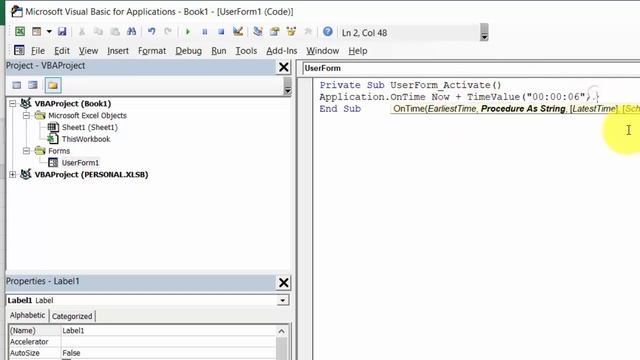Viewport: 640px width, 360px height.
Task: Open the File menu
Action: point(38,51)
